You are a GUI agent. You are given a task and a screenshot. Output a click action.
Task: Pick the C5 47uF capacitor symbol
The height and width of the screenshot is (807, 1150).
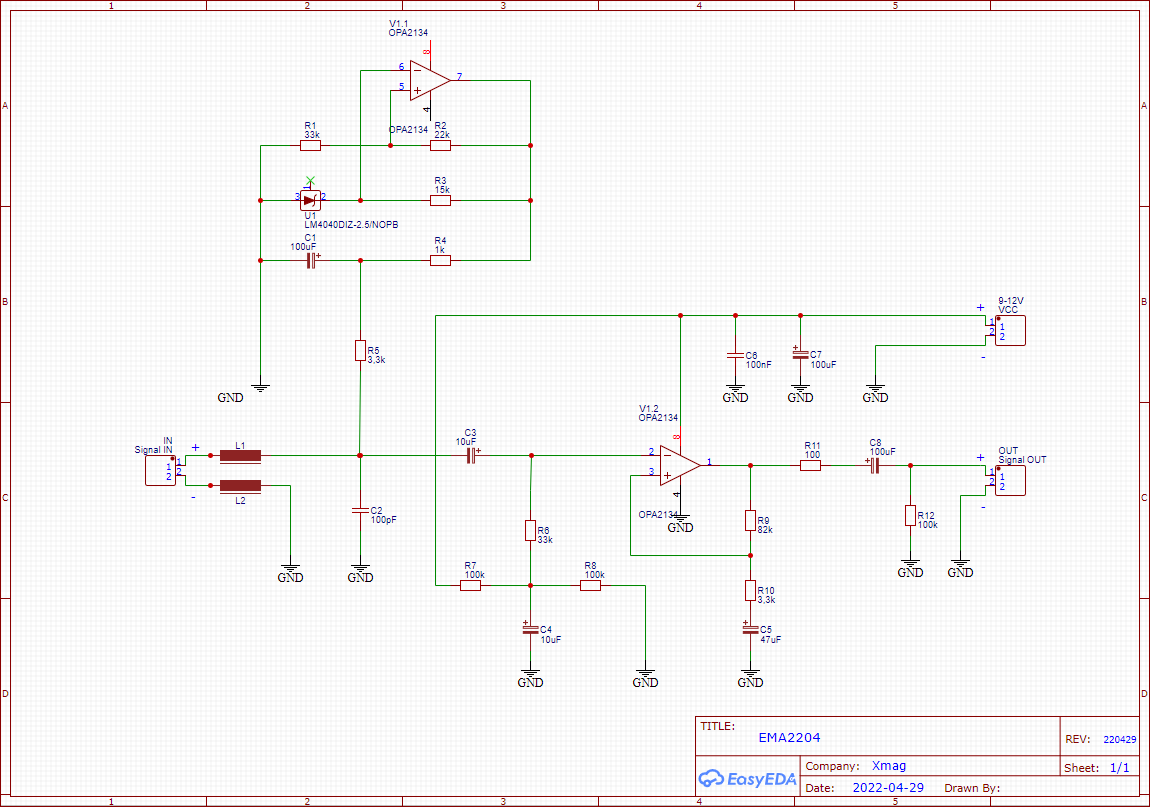[x=750, y=631]
